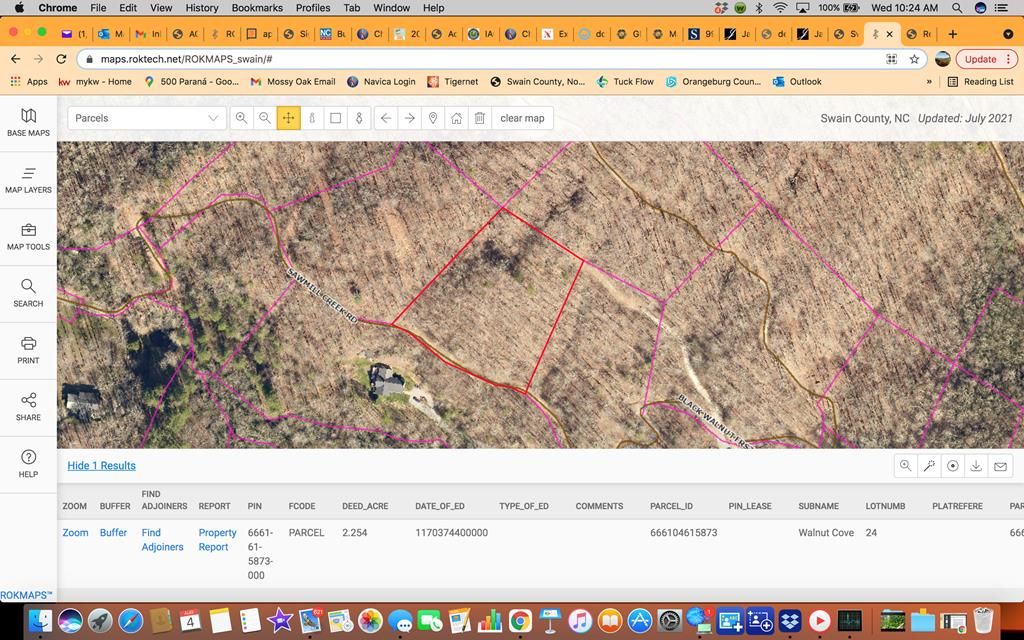Open the Property Report for the parcel
The width and height of the screenshot is (1024, 640).
coord(216,539)
